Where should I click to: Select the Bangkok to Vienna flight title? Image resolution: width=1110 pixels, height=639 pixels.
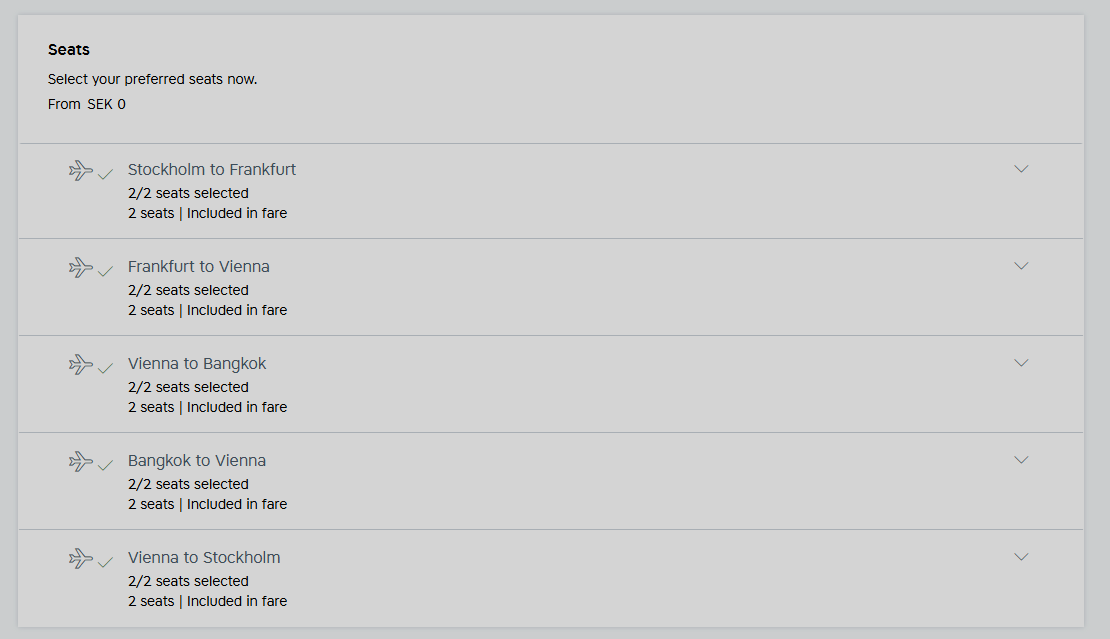click(x=197, y=461)
